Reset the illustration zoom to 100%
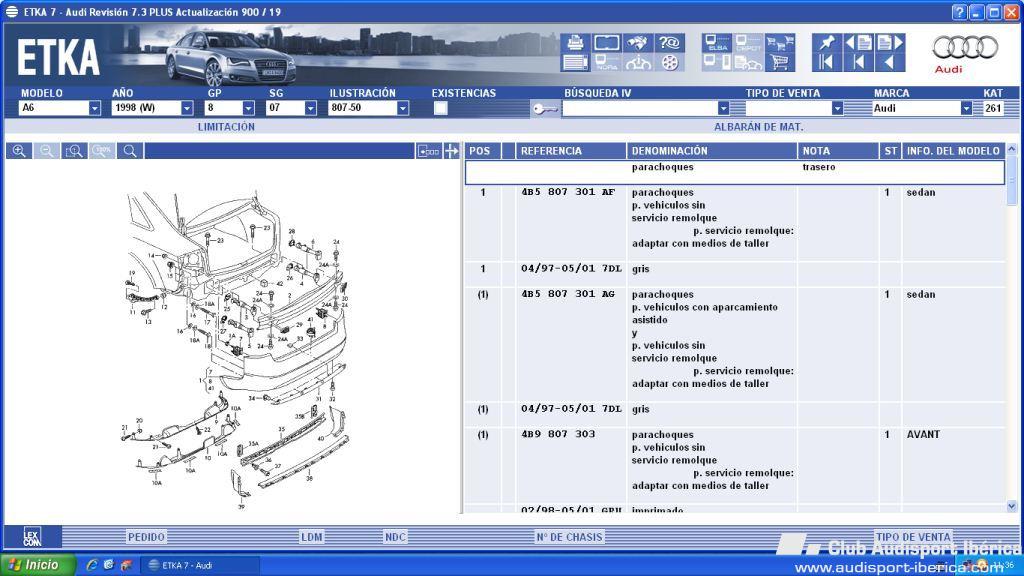 102,151
